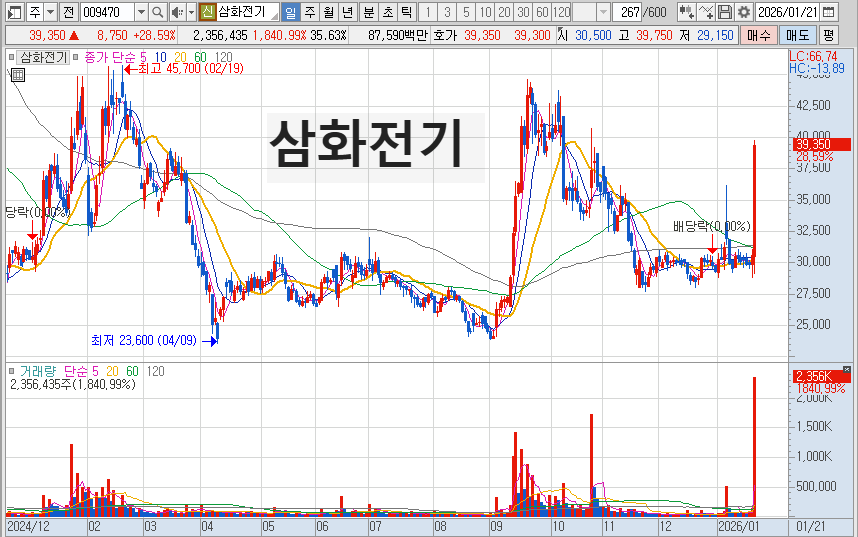This screenshot has height=537, width=858.
Task: Open the custom interval dropdown arrow
Action: [603, 11]
